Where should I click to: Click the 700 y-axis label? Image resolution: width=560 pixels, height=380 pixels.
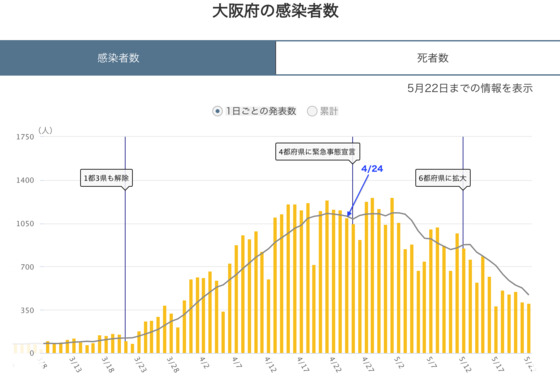(27, 267)
